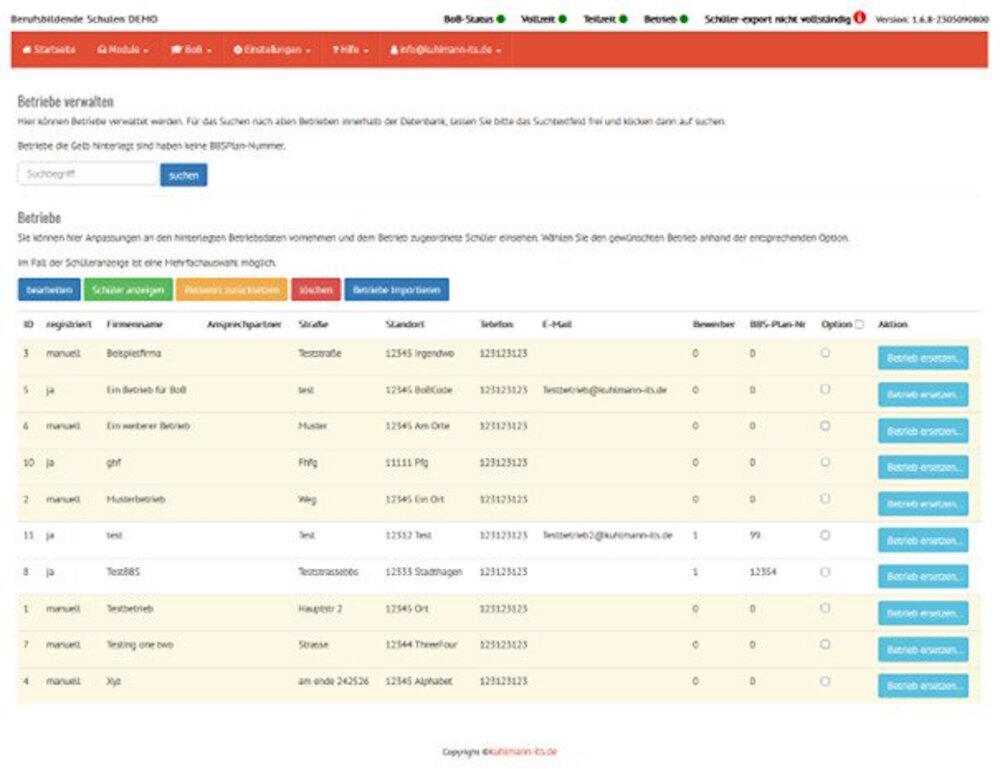The width and height of the screenshot is (1000, 769).
Task: Select the option for Beispielfirma row
Action: (825, 352)
